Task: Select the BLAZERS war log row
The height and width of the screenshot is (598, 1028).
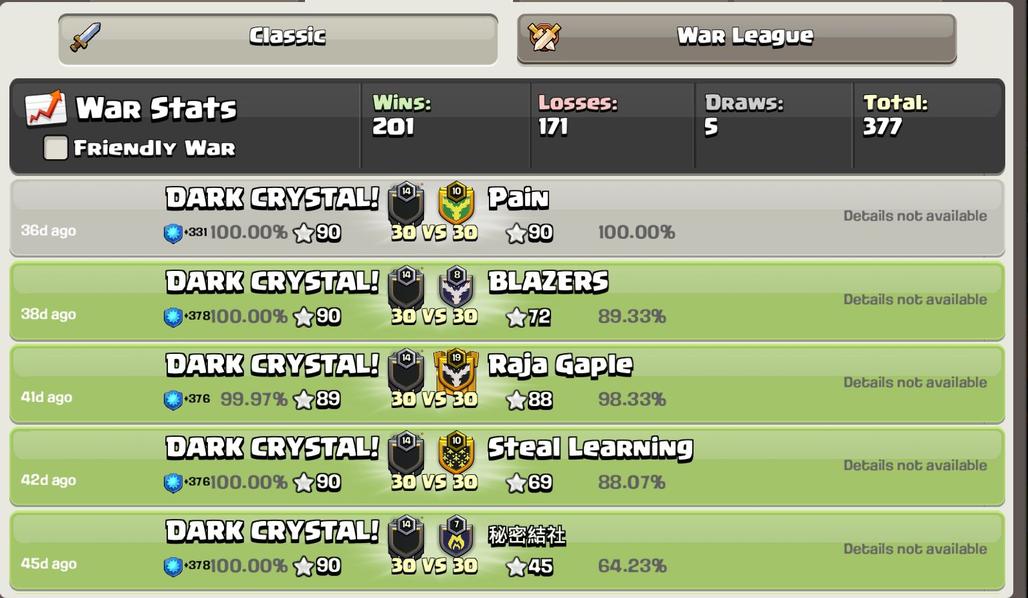Action: pos(507,301)
